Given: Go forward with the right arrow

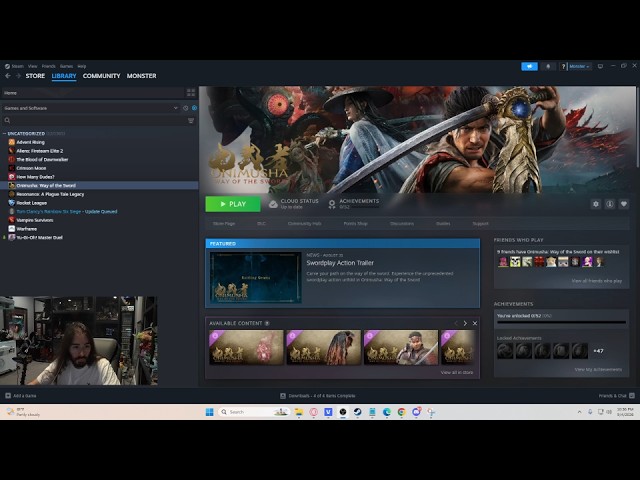Looking at the screenshot, I should point(18,76).
